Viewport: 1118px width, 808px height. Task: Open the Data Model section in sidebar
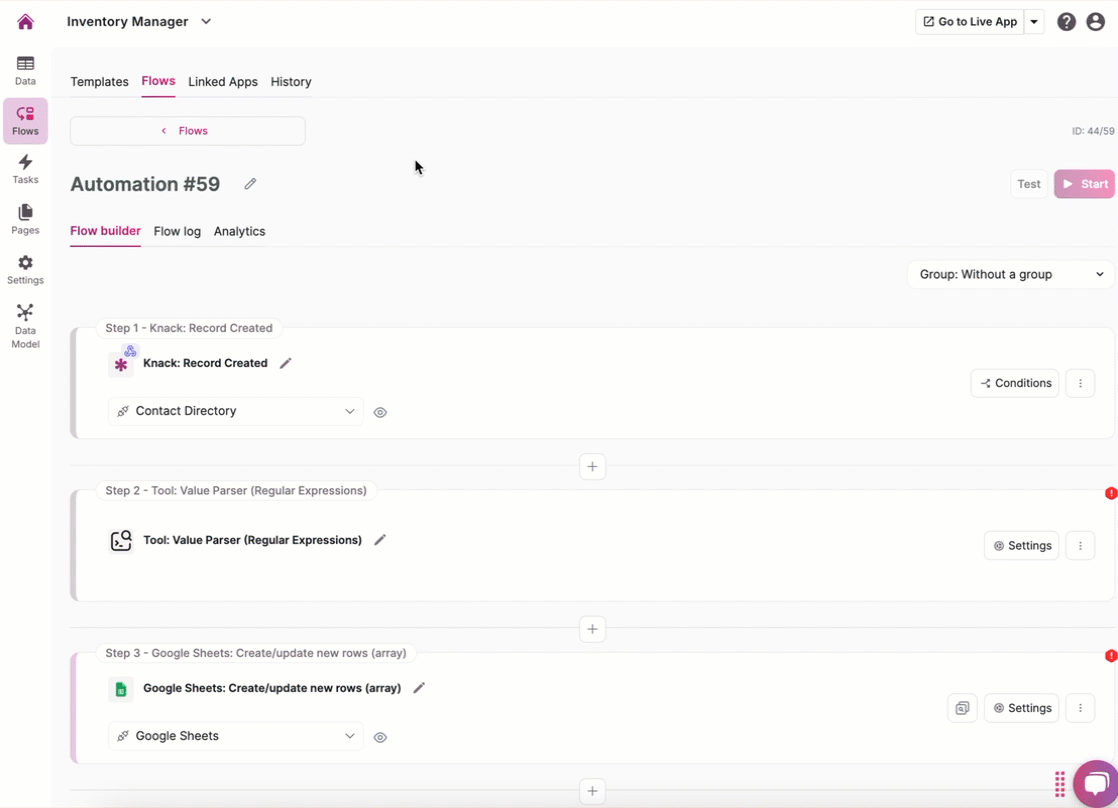[x=25, y=326]
